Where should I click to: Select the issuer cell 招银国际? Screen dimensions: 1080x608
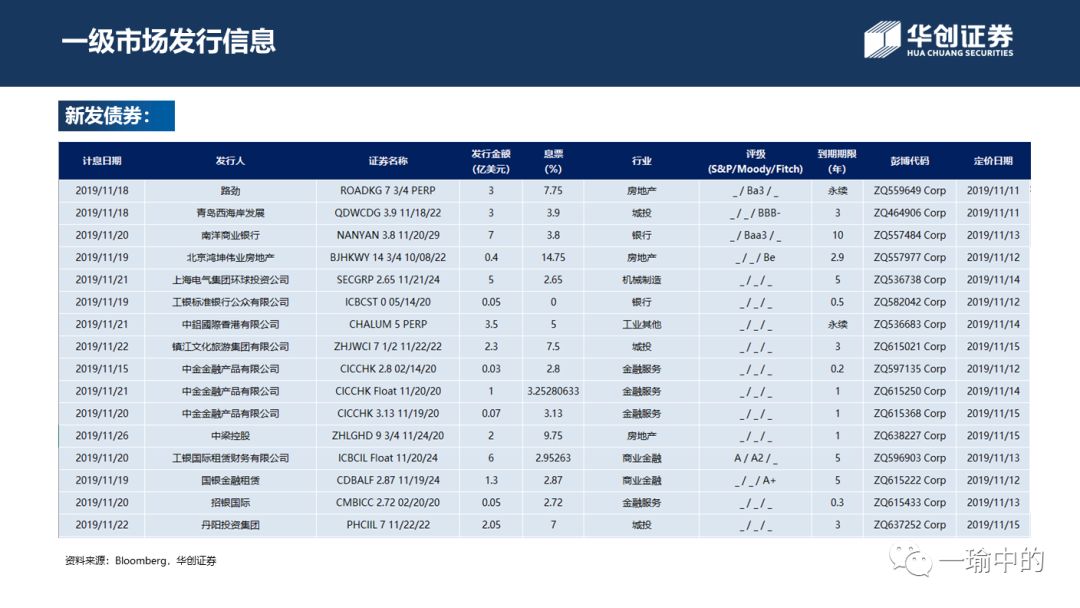coord(230,503)
